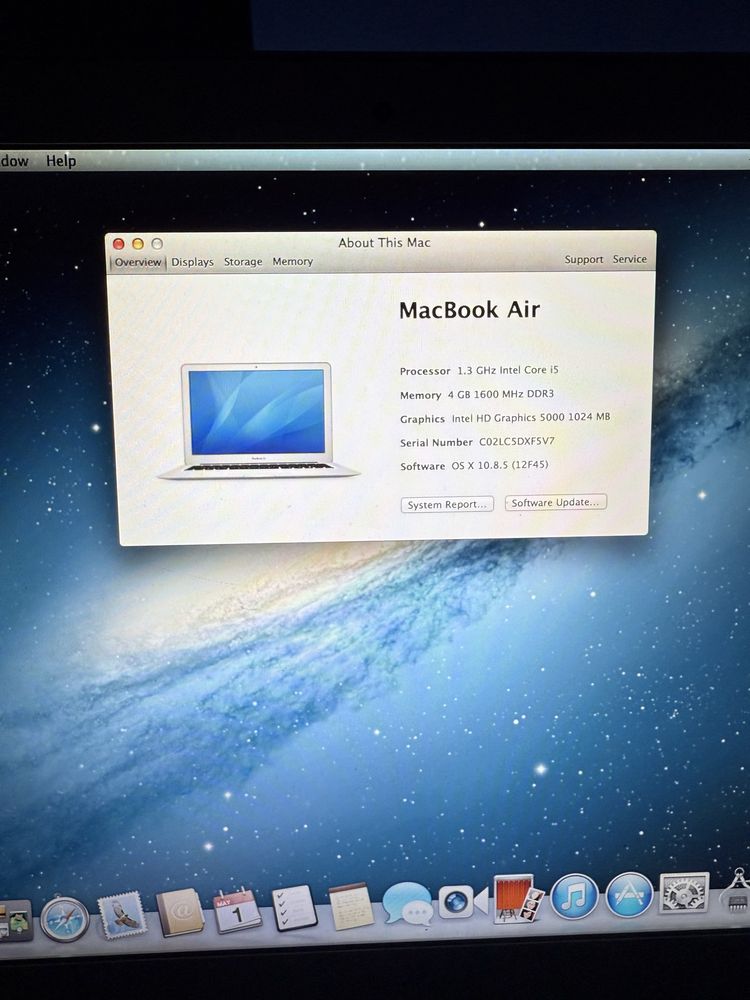Minimize the About This Mac window
This screenshot has width=750, height=1000.
pyautogui.click(x=138, y=244)
